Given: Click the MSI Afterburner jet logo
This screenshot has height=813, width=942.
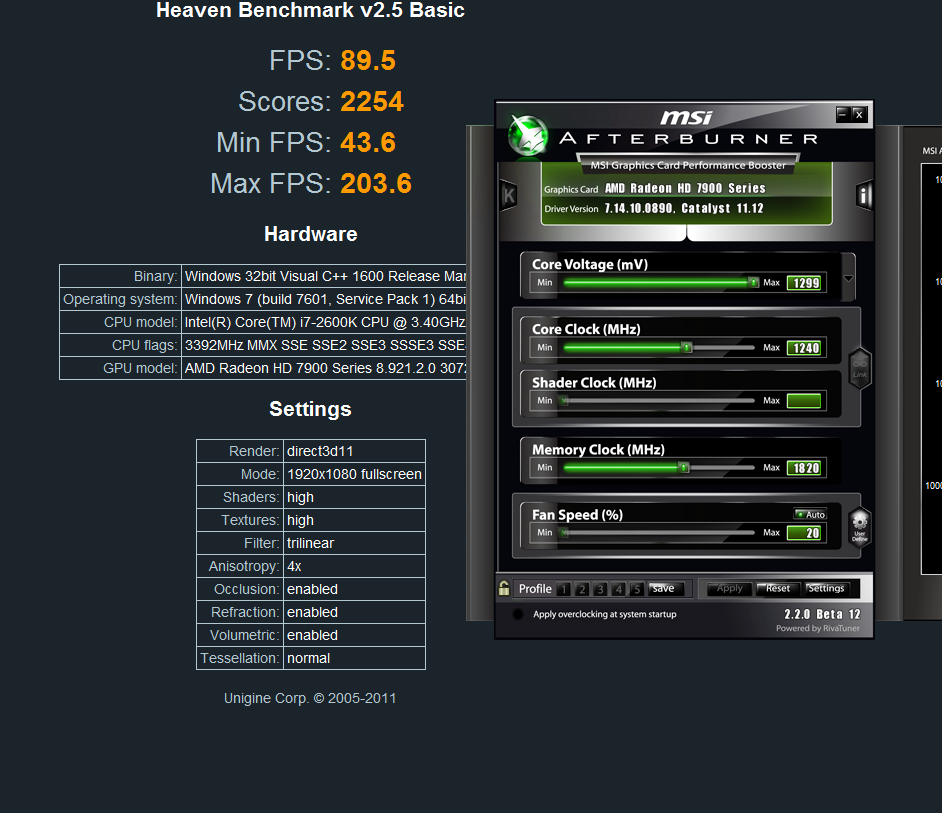Looking at the screenshot, I should click(527, 135).
